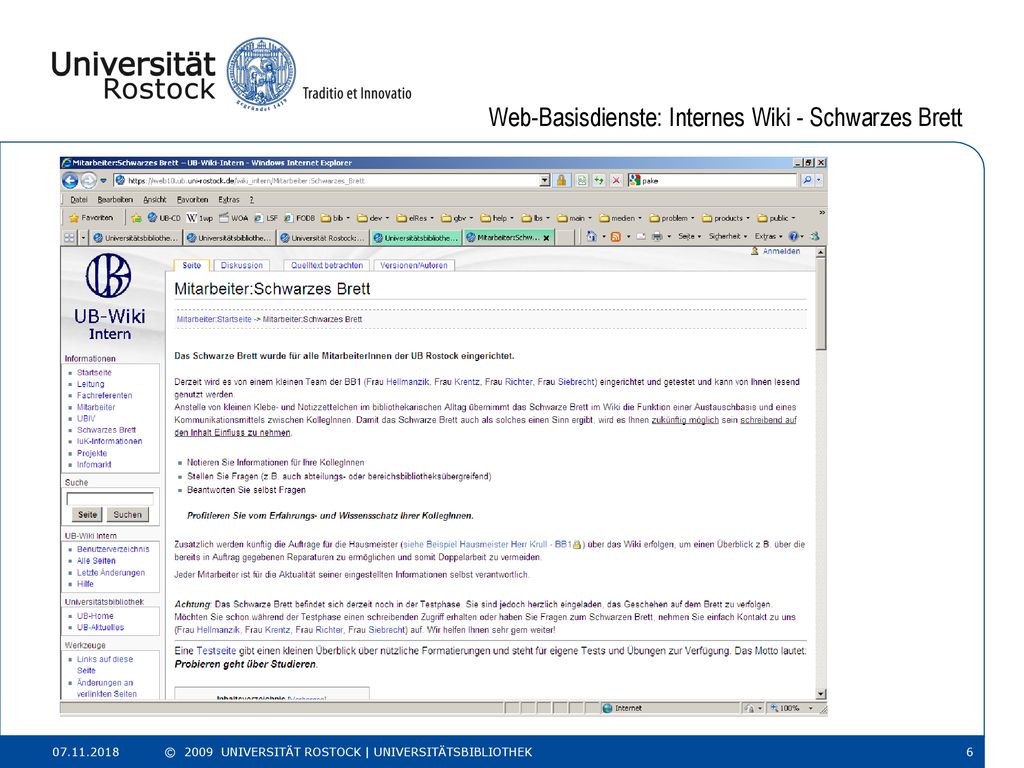Viewport: 1024px width, 768px height.
Task: Open the Favoriten menu in the menu bar
Action: click(x=192, y=200)
